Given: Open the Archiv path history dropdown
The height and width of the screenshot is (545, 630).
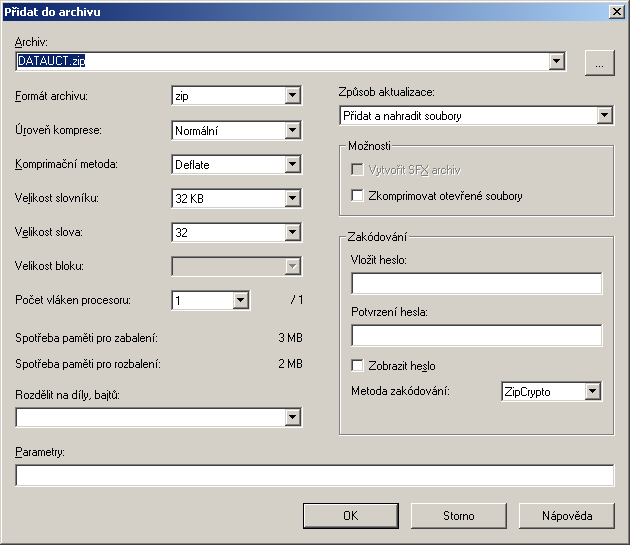Looking at the screenshot, I should click(556, 61).
